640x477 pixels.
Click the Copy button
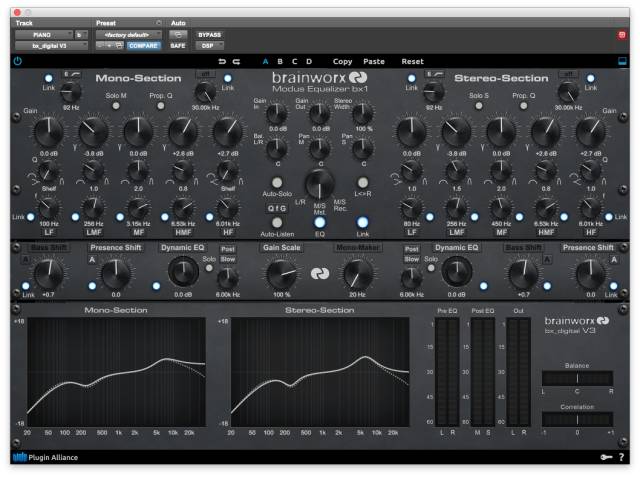coord(342,62)
